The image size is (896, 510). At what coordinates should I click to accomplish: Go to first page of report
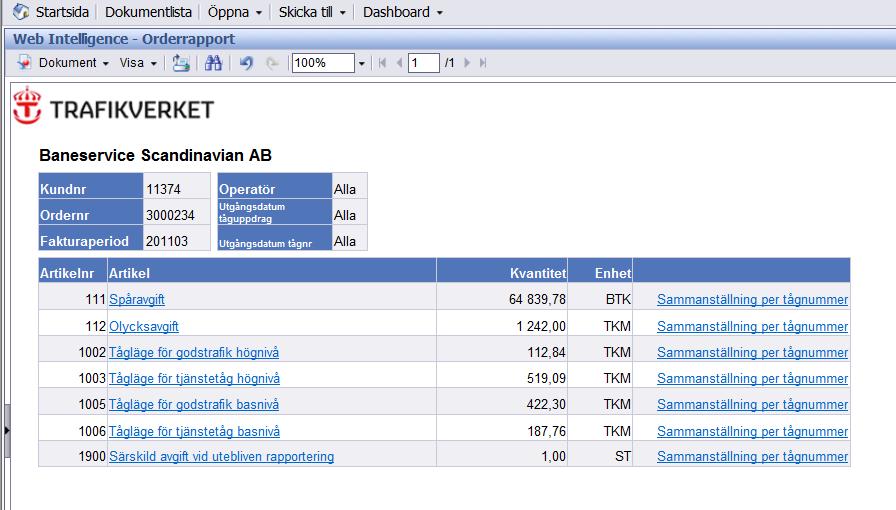click(382, 63)
